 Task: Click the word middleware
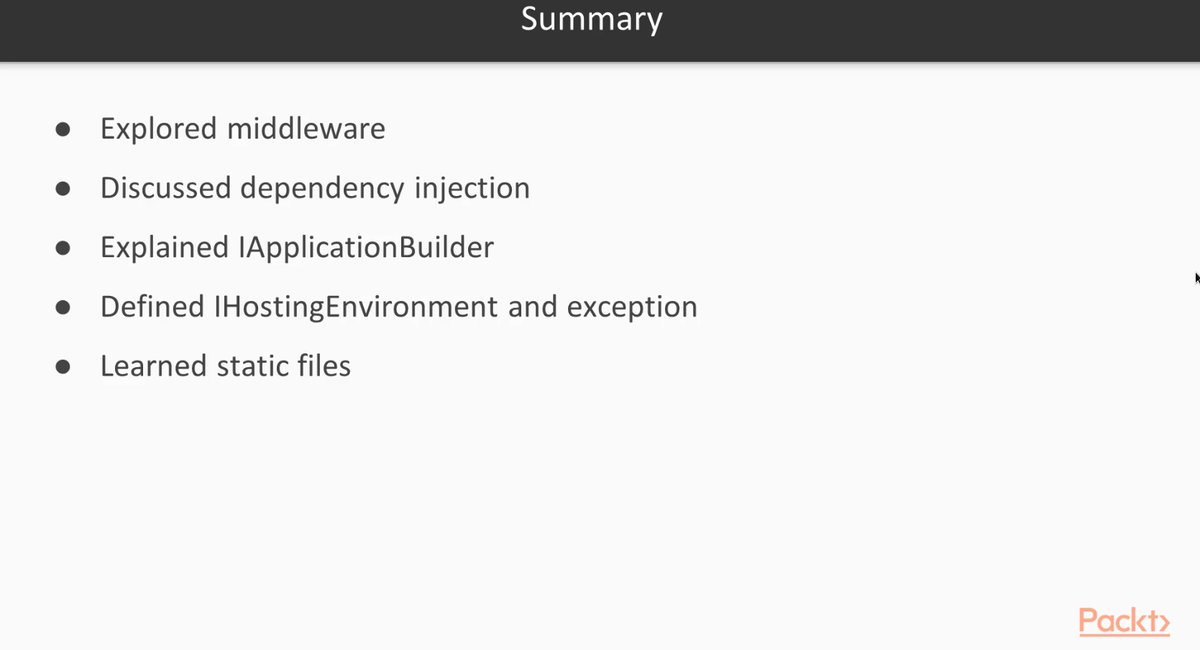[x=306, y=129]
